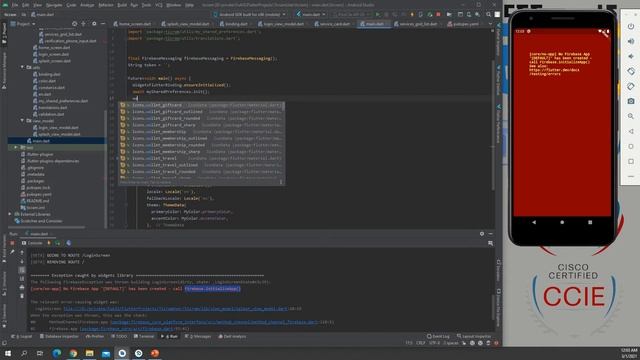Click the hot reload lightning icon in toolbar
640x360 pixels.
(412, 14)
